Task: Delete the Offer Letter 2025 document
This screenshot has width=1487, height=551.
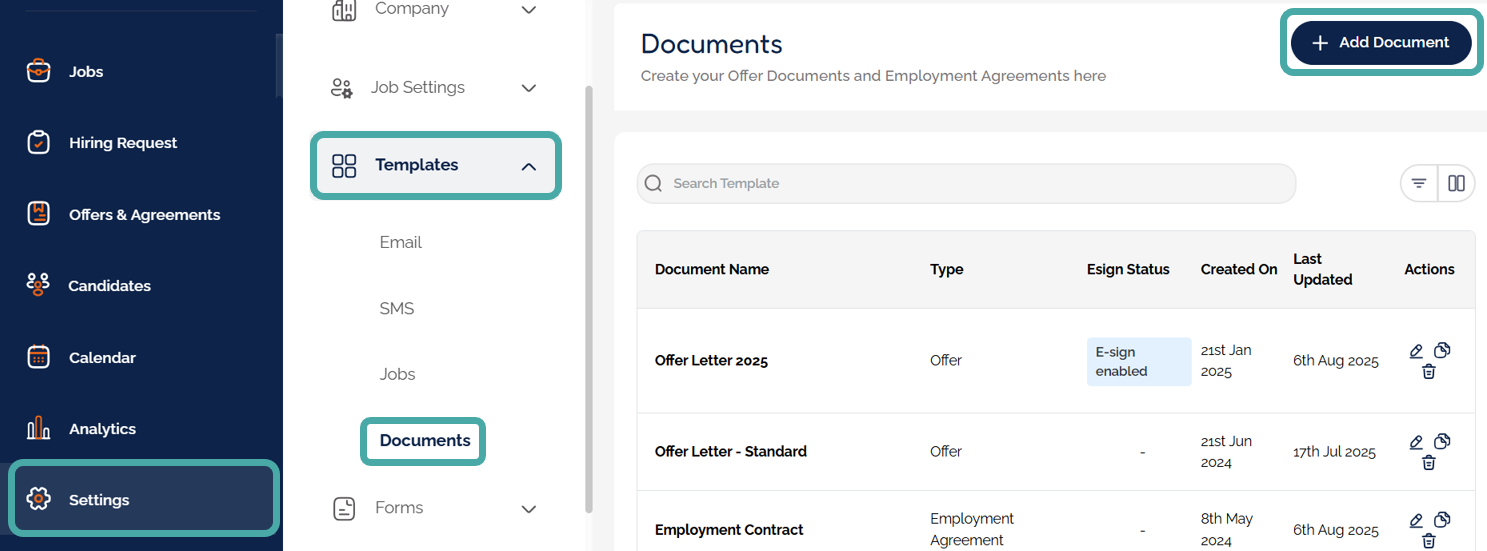Action: click(1429, 372)
